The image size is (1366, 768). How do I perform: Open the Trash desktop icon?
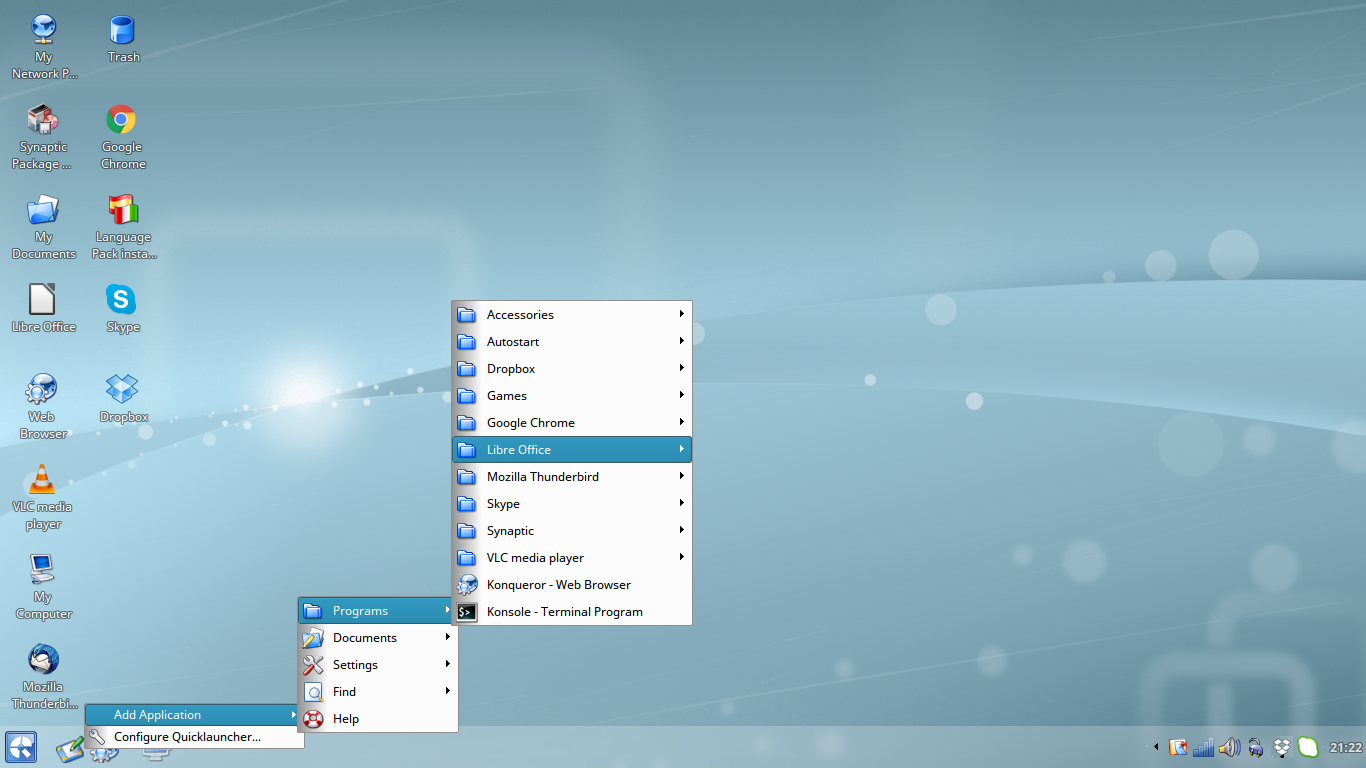123,39
